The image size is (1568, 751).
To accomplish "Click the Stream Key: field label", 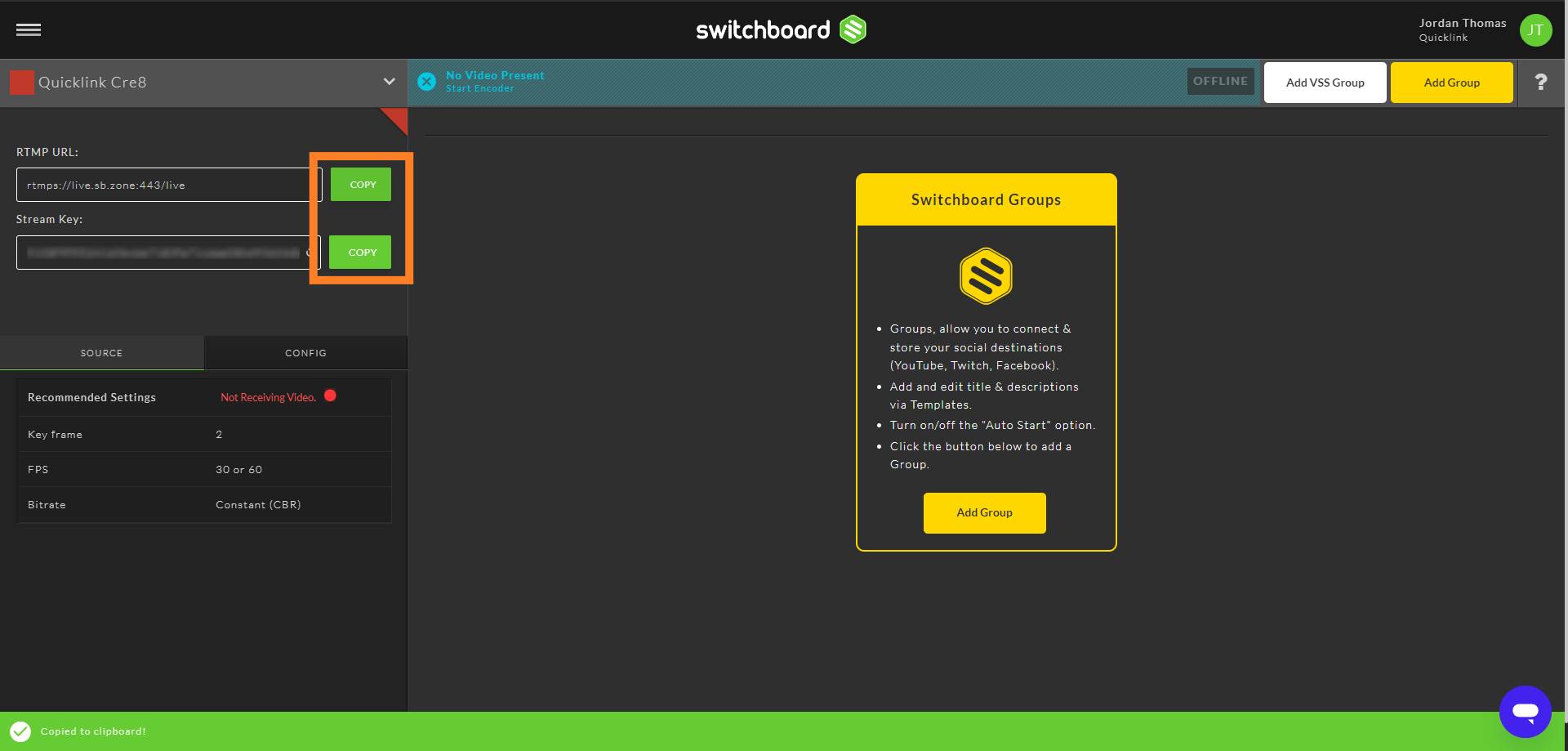I will (x=49, y=219).
